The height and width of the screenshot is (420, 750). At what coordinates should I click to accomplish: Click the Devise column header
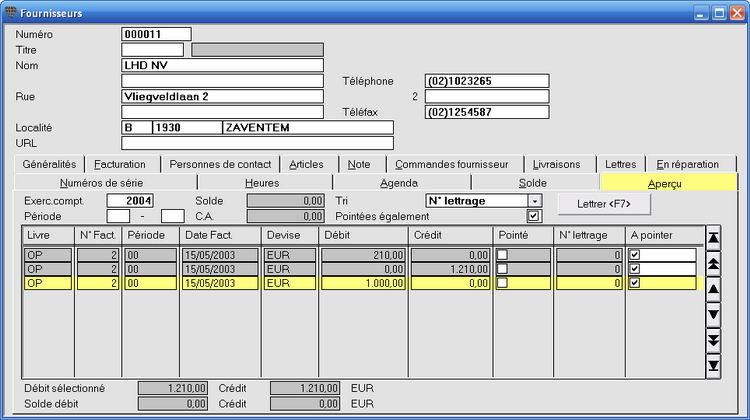click(x=290, y=235)
